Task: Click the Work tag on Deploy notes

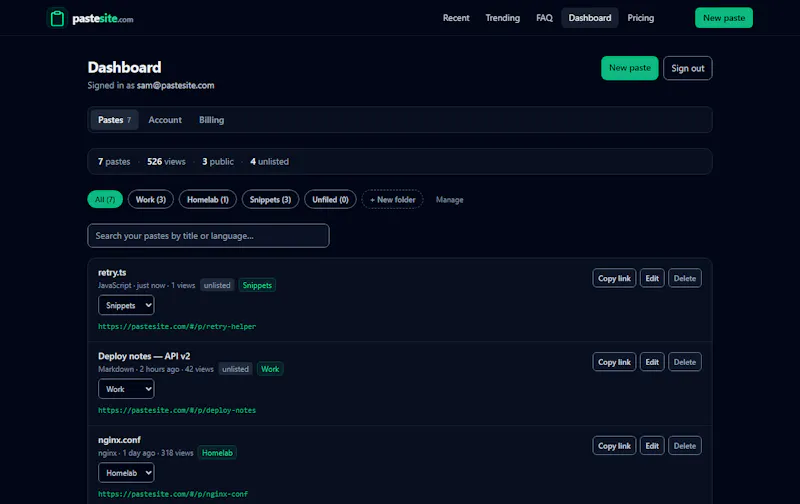Action: [x=270, y=369]
